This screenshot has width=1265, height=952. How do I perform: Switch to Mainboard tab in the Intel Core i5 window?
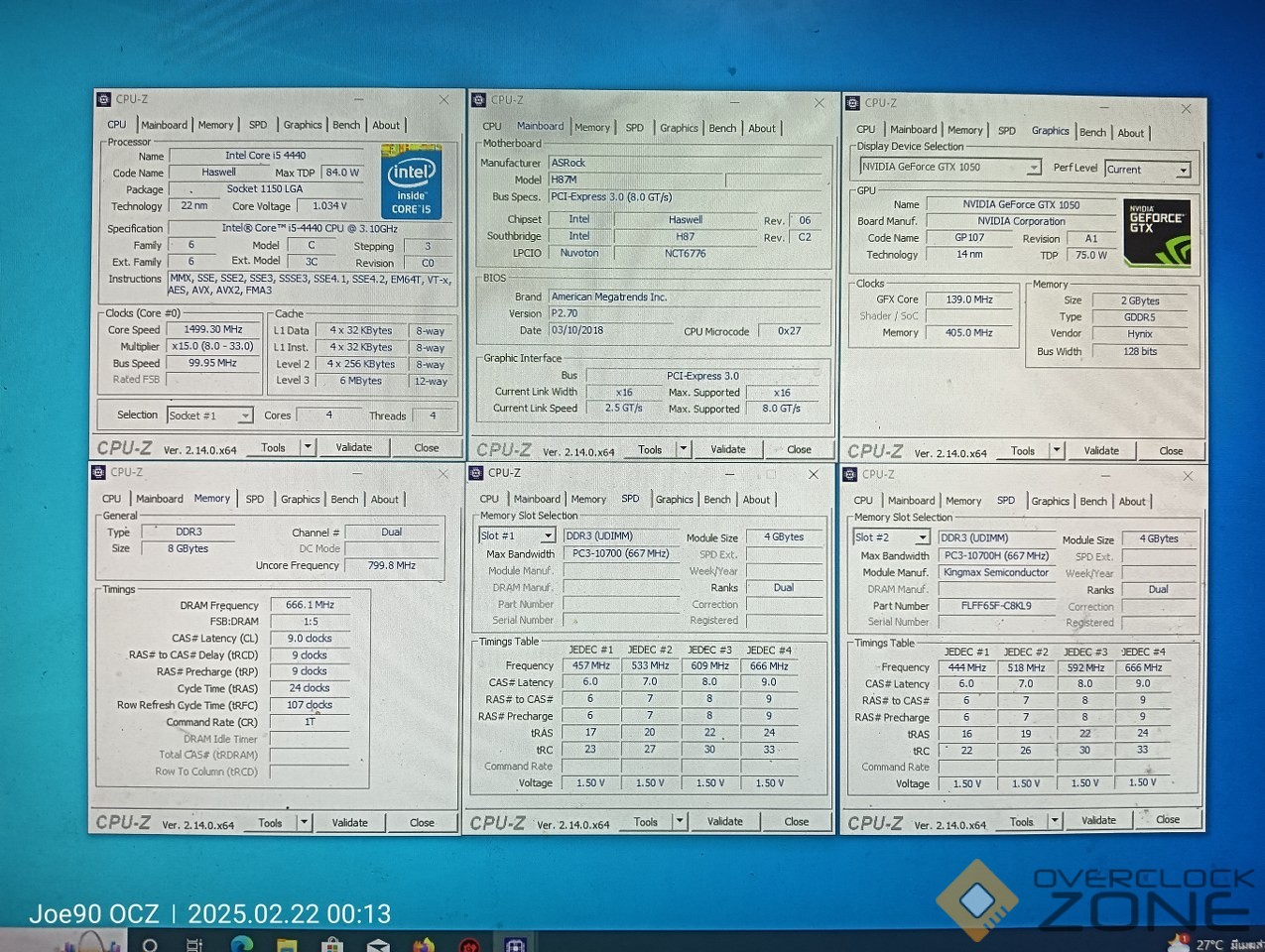164,125
